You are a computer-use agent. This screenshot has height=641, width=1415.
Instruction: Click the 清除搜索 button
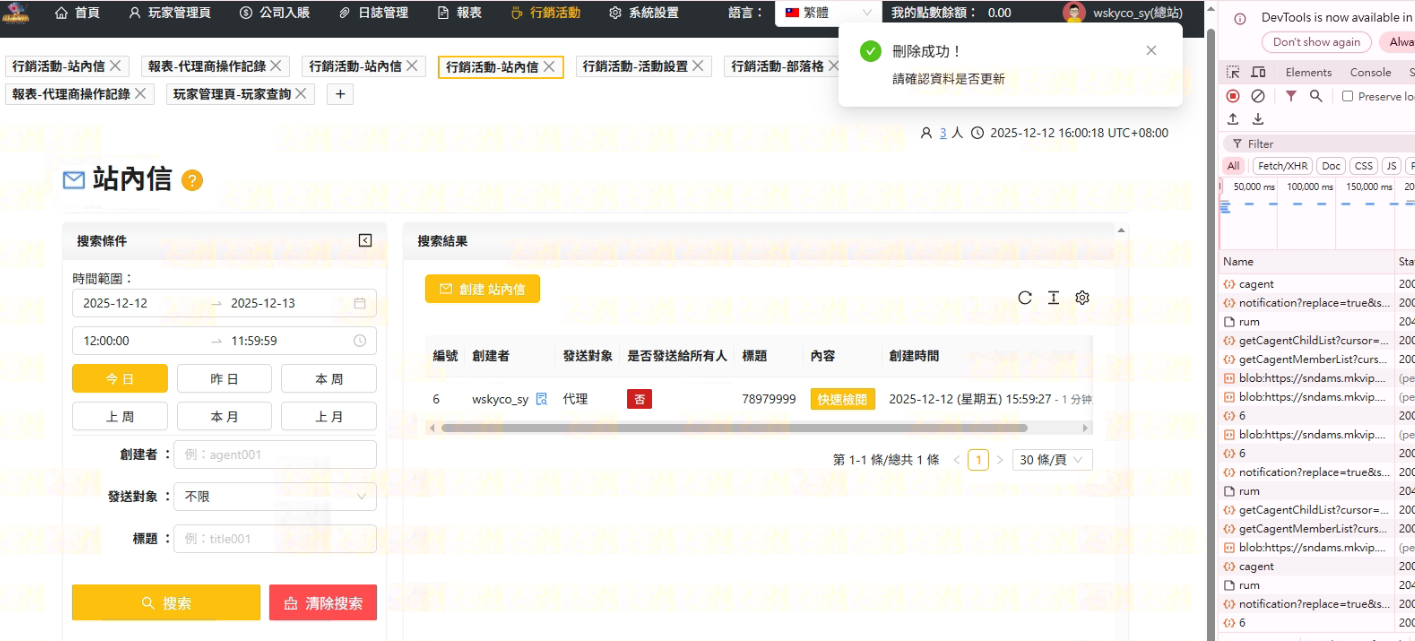tap(323, 603)
